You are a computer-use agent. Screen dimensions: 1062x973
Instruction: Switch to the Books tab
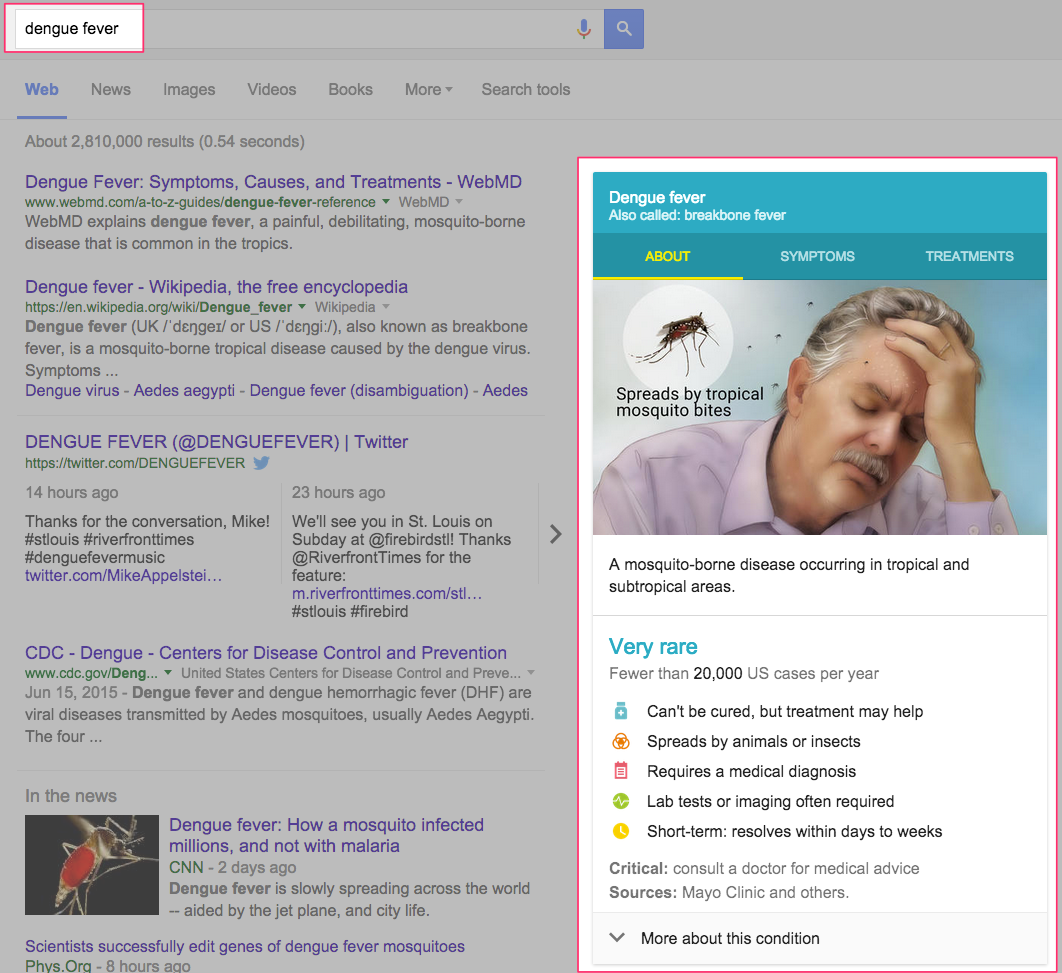[350, 89]
